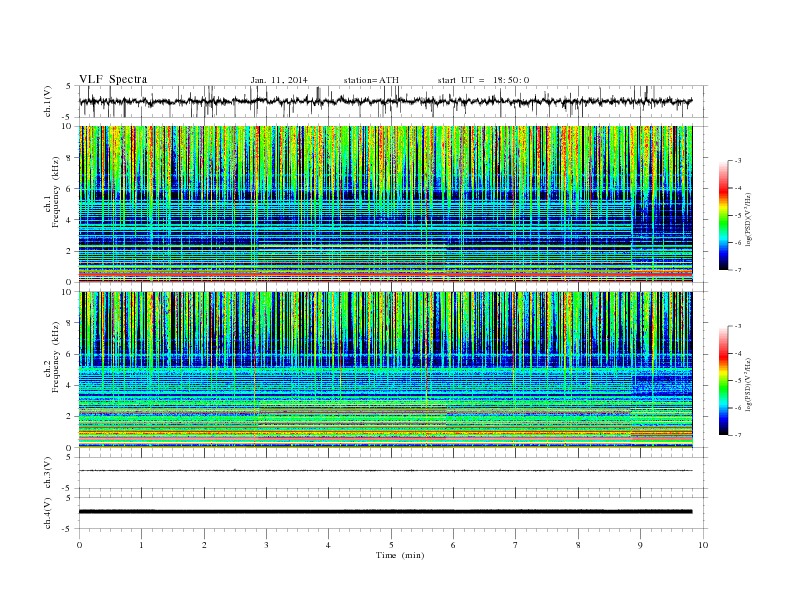The height and width of the screenshot is (612, 792).
Task: Click the "station=ATH" header label
Action: point(371,80)
